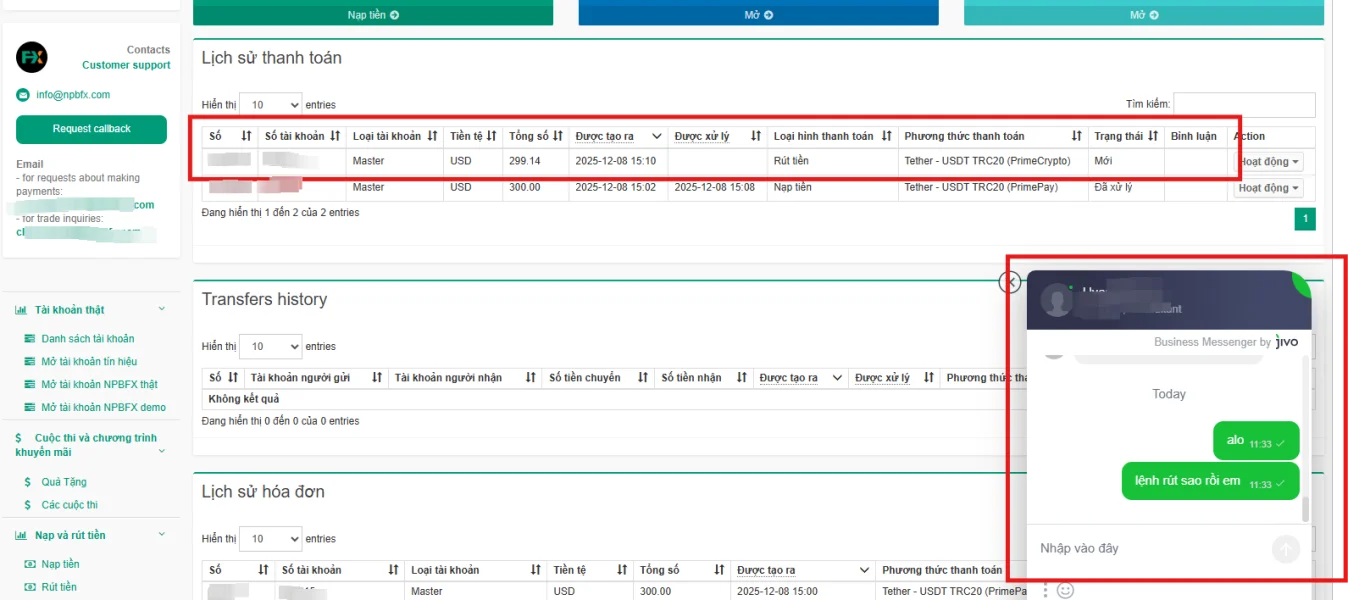Click the Mới status cell
Image resolution: width=1348 pixels, height=600 pixels.
(x=1126, y=161)
